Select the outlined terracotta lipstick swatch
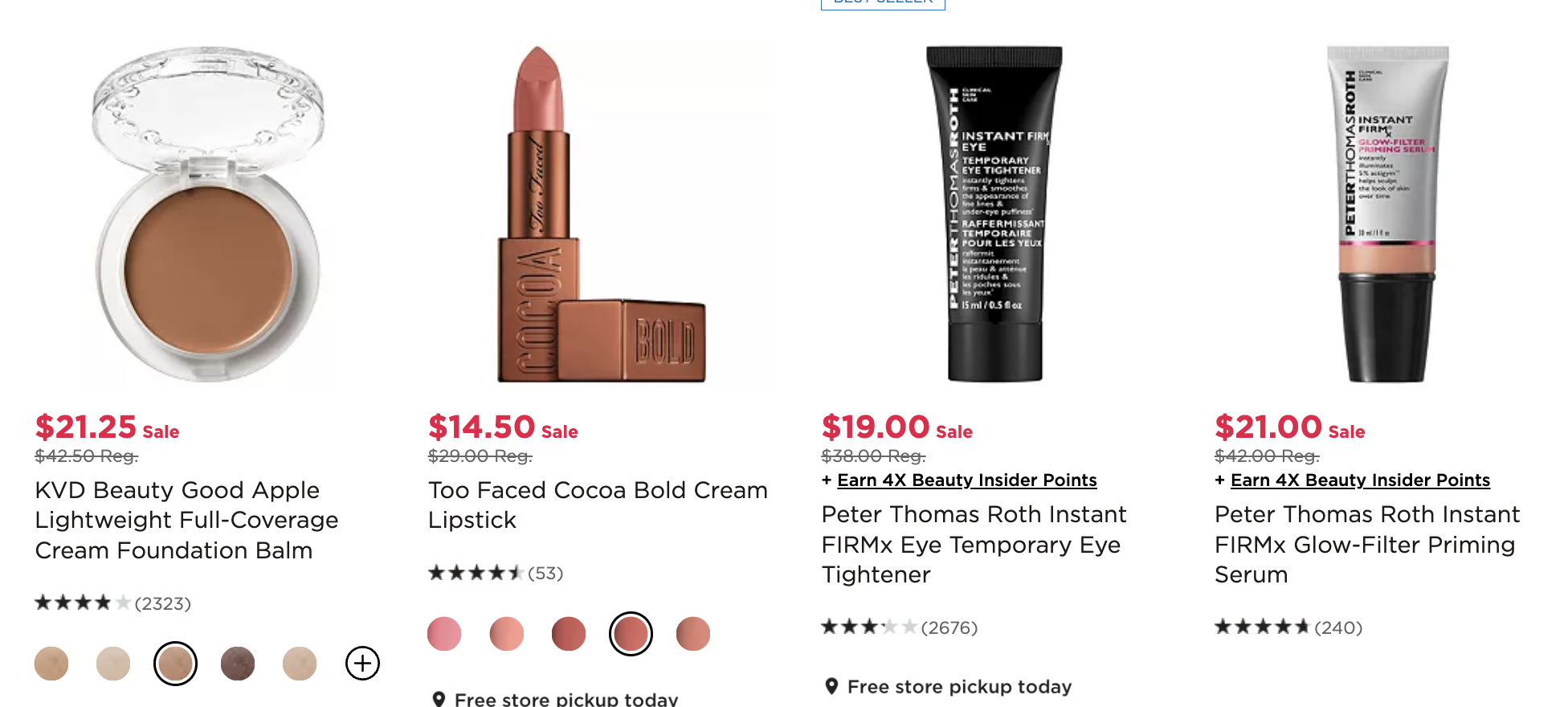This screenshot has width=1568, height=707. click(631, 634)
